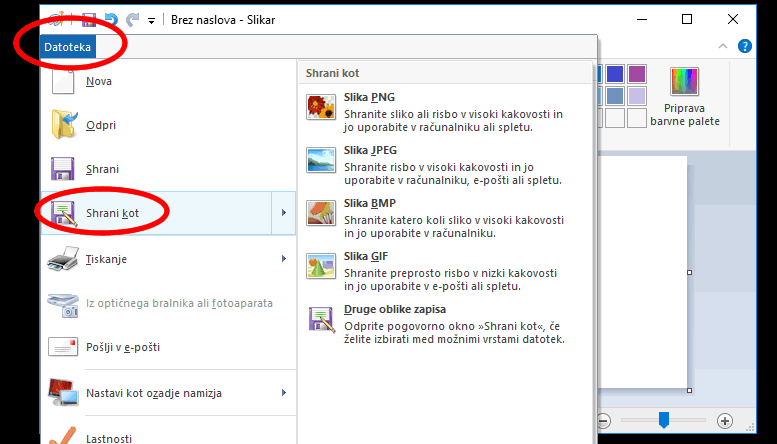Zoom in with the plus button

(725, 421)
